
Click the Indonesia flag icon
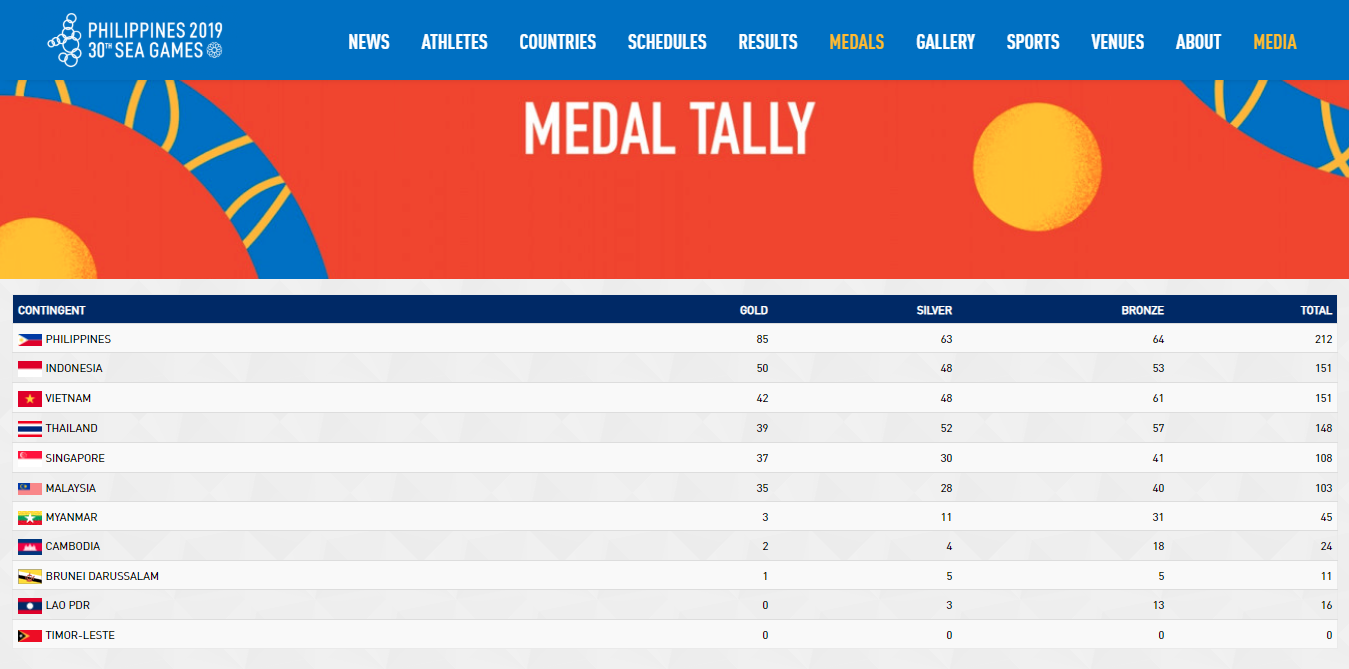30,368
